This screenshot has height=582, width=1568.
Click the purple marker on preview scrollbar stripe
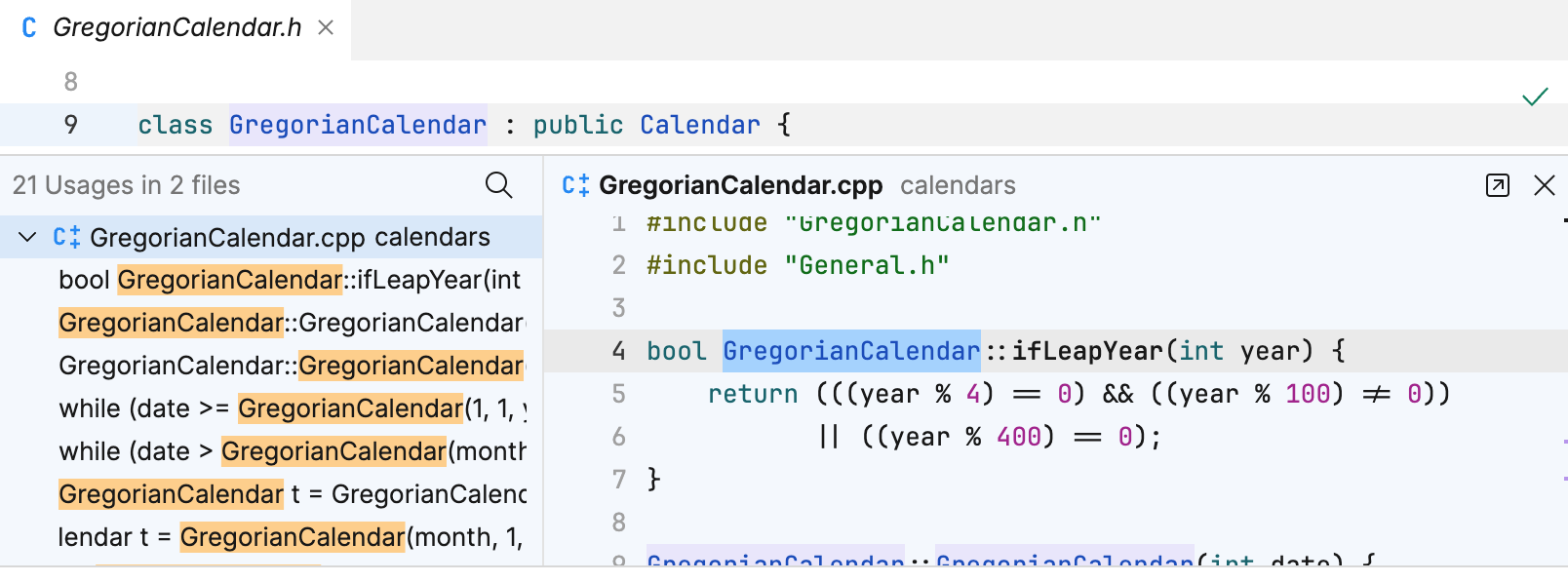click(x=1564, y=442)
